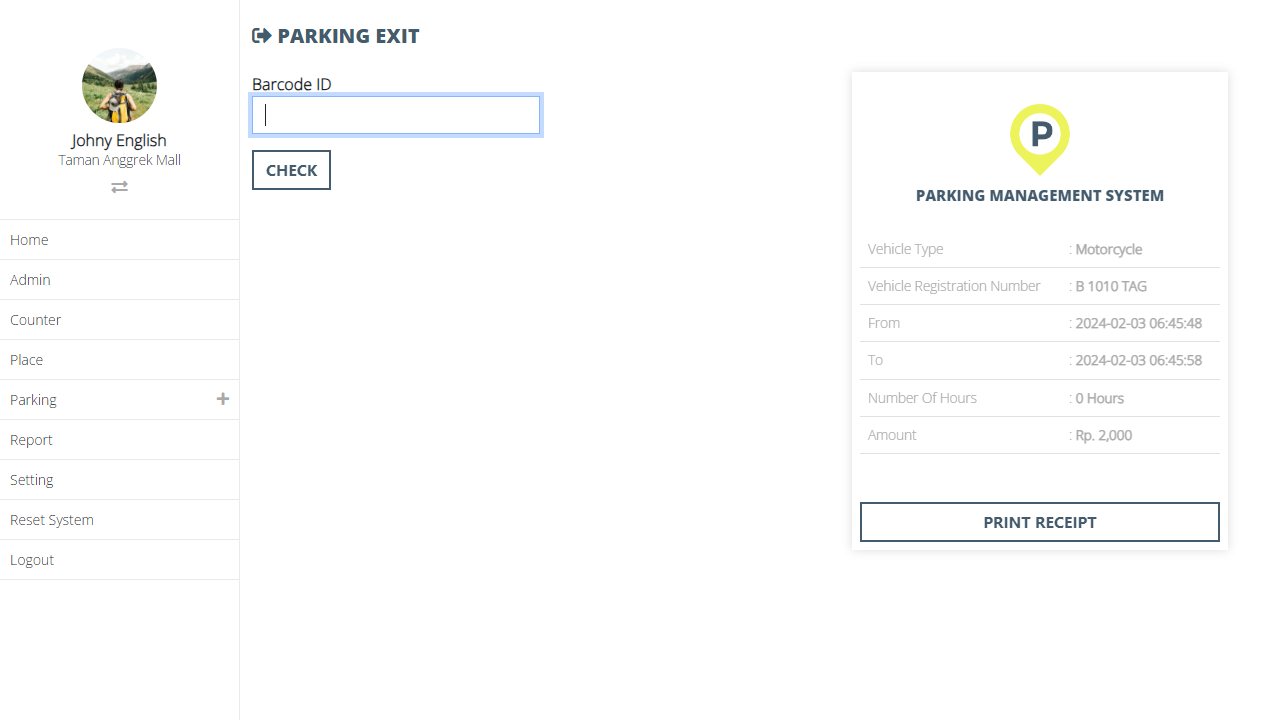
Task: Log out via the Logout item
Action: click(x=32, y=560)
